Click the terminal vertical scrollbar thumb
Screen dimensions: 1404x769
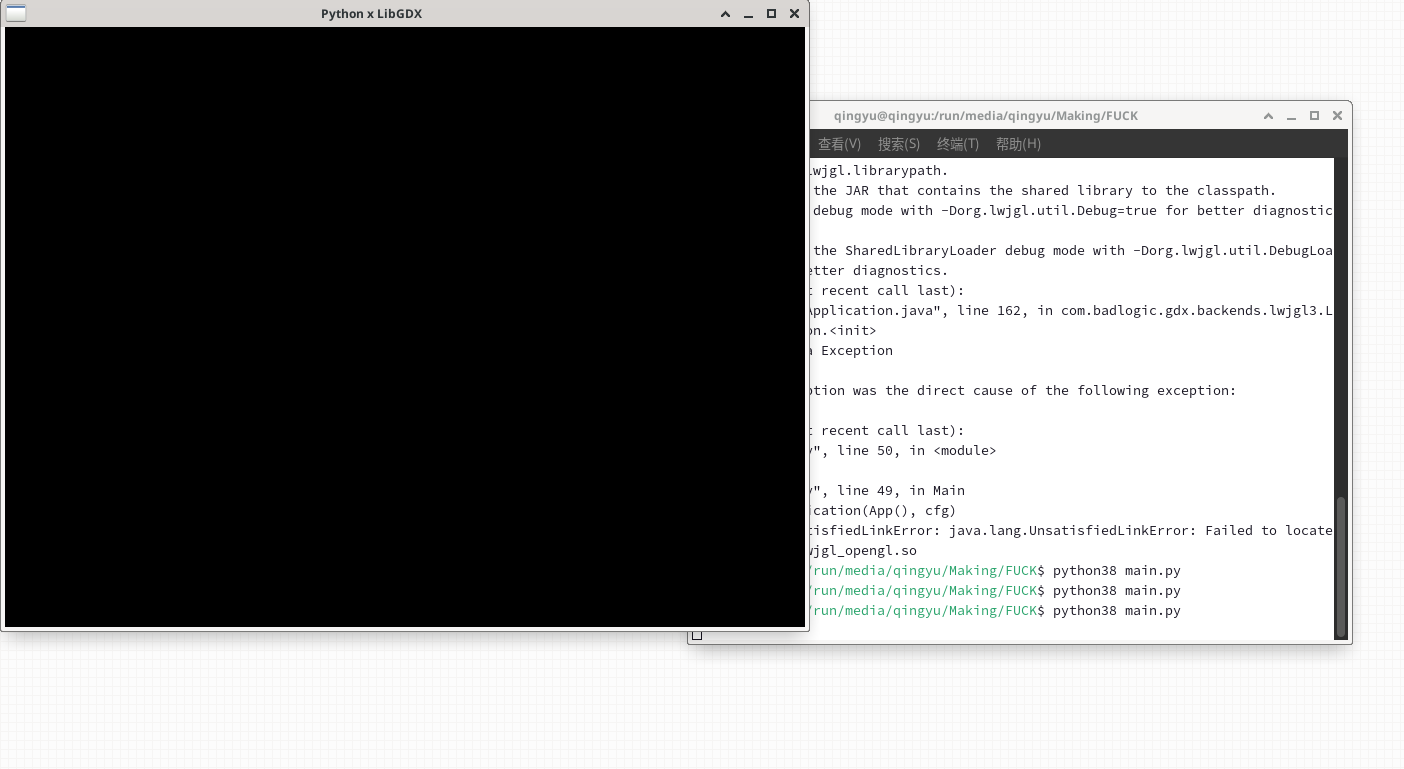[x=1340, y=565]
